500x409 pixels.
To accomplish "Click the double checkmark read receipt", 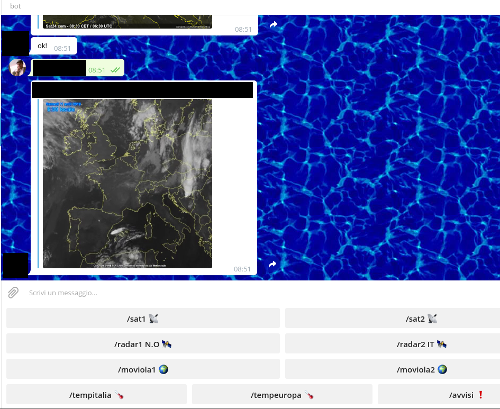I will [x=115, y=70].
